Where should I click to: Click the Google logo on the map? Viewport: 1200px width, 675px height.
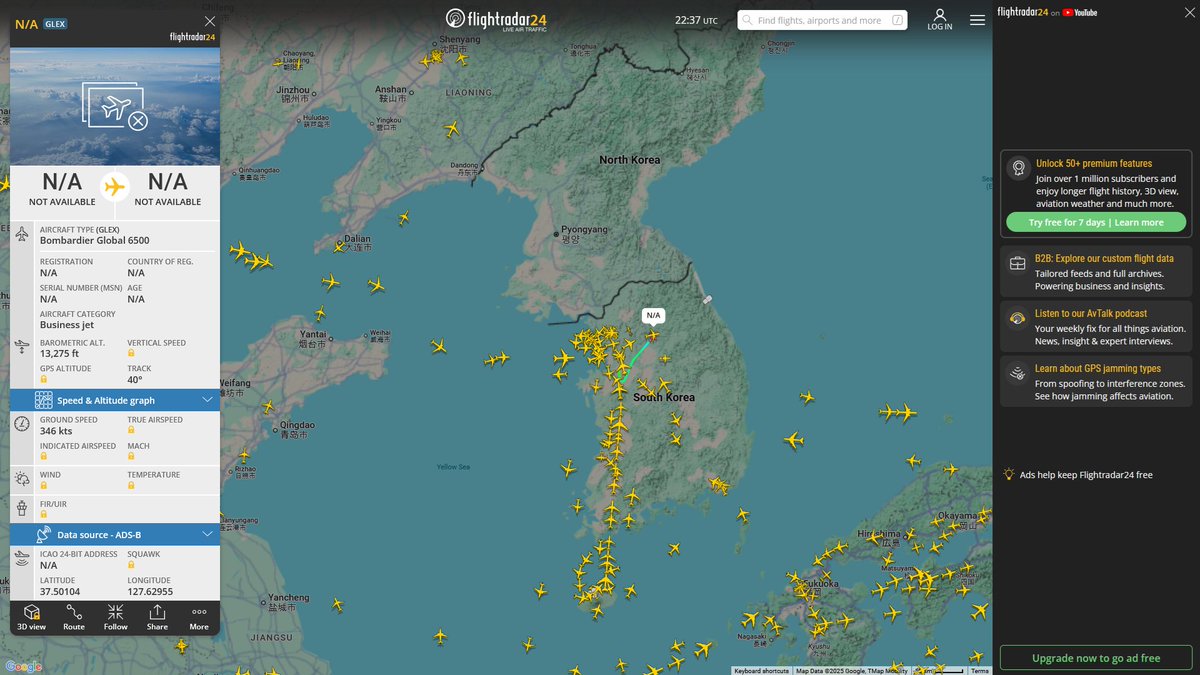pos(23,666)
